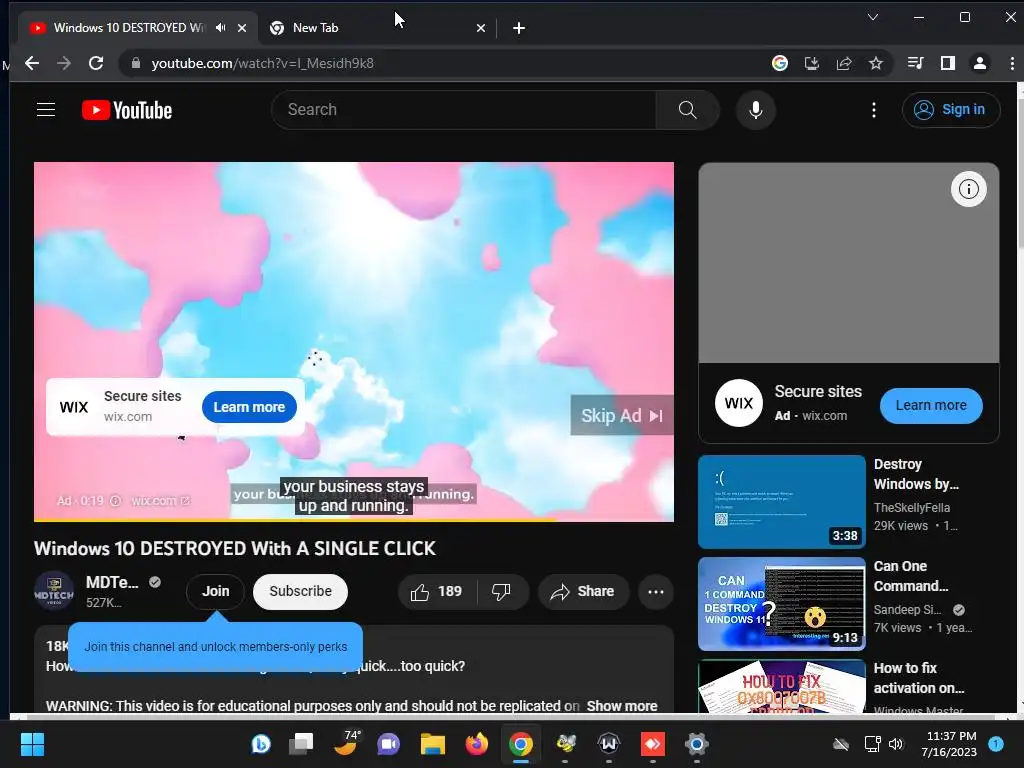The height and width of the screenshot is (768, 1024).
Task: Share the video via Share button
Action: (583, 592)
